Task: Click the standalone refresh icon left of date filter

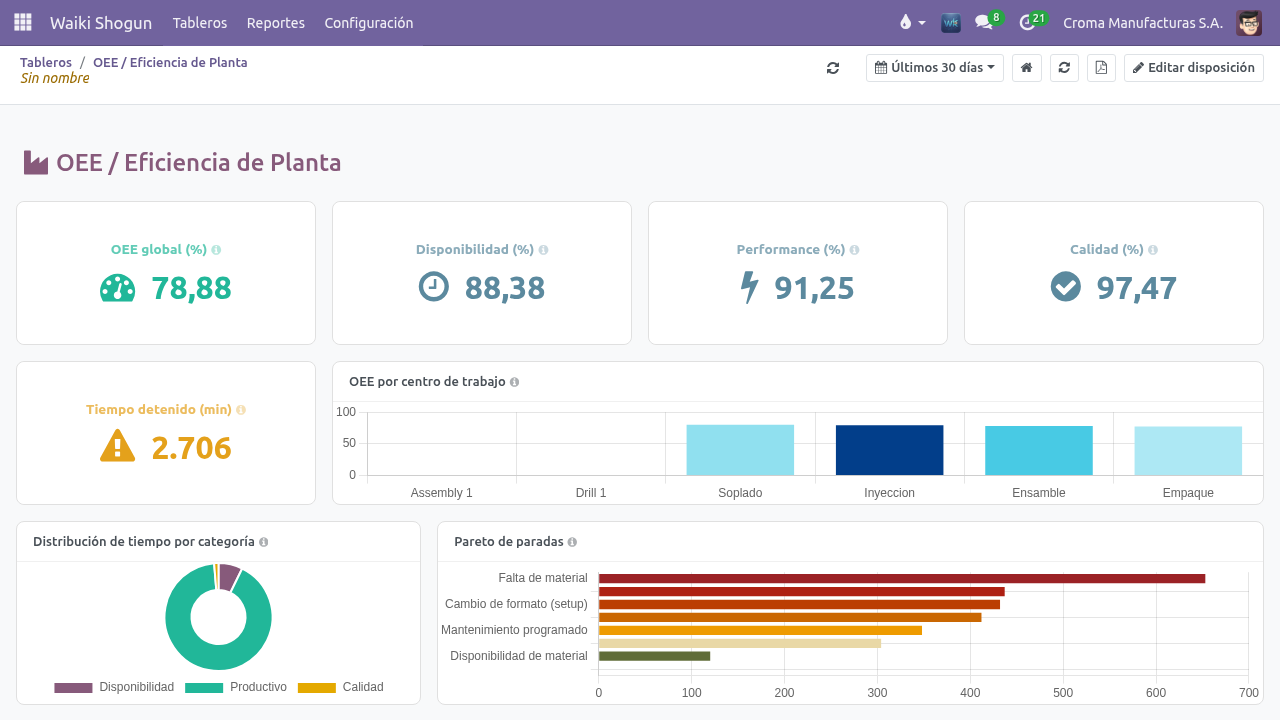Action: (x=833, y=68)
